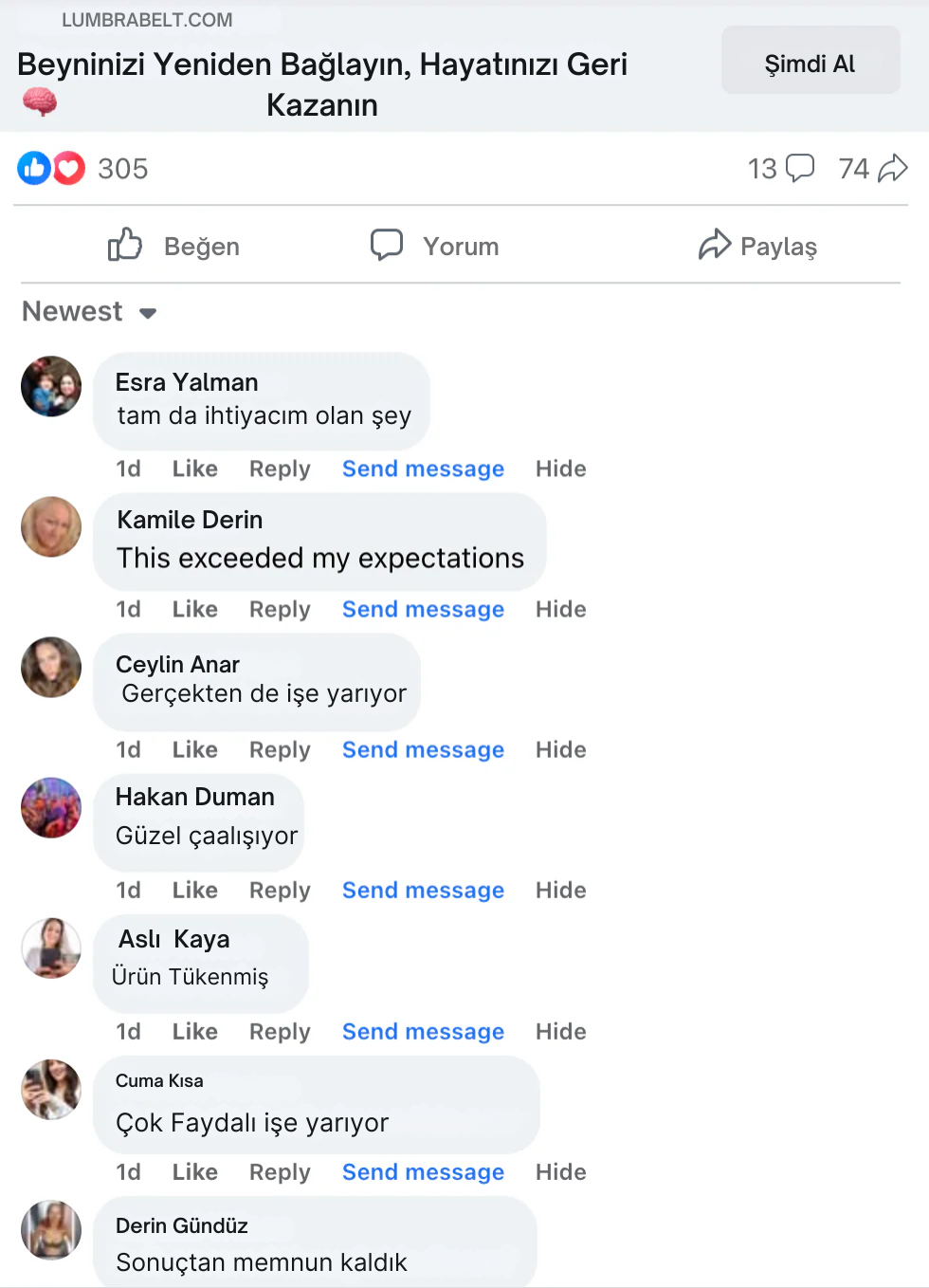The width and height of the screenshot is (929, 1288).
Task: Click the share count arrow icon
Action: click(893, 168)
